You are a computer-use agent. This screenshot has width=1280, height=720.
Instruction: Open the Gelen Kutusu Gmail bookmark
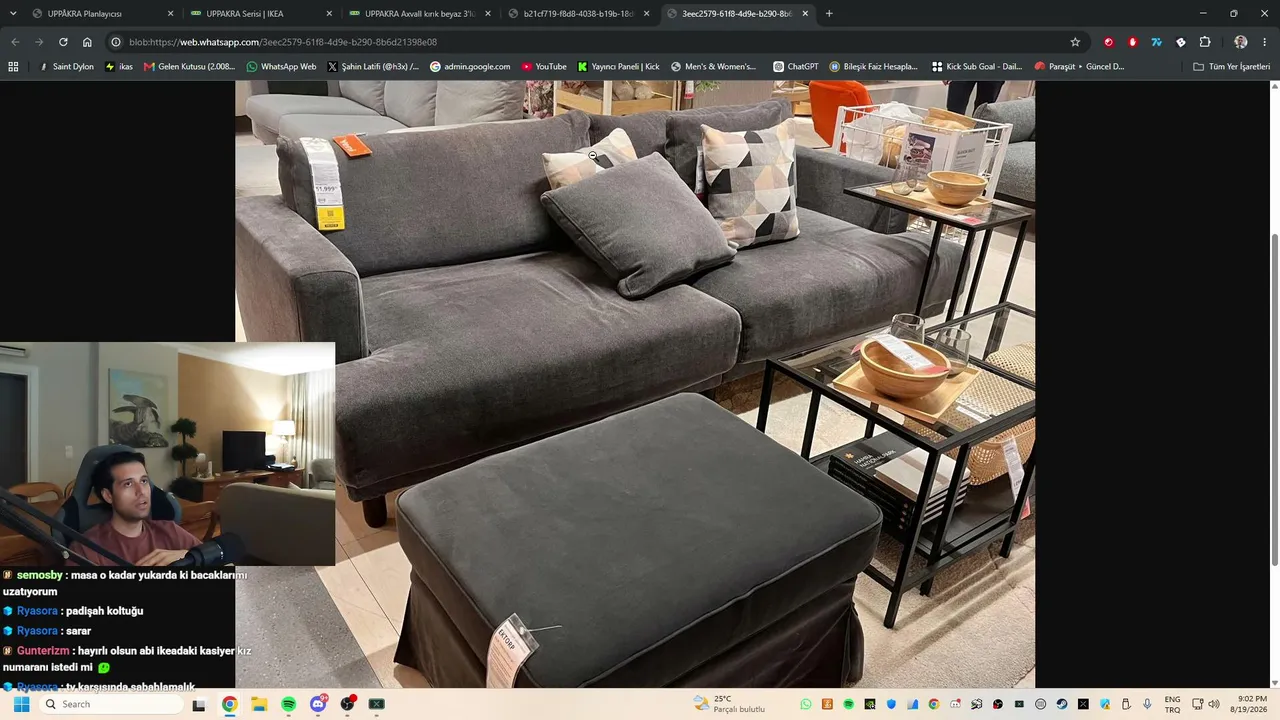pyautogui.click(x=189, y=67)
